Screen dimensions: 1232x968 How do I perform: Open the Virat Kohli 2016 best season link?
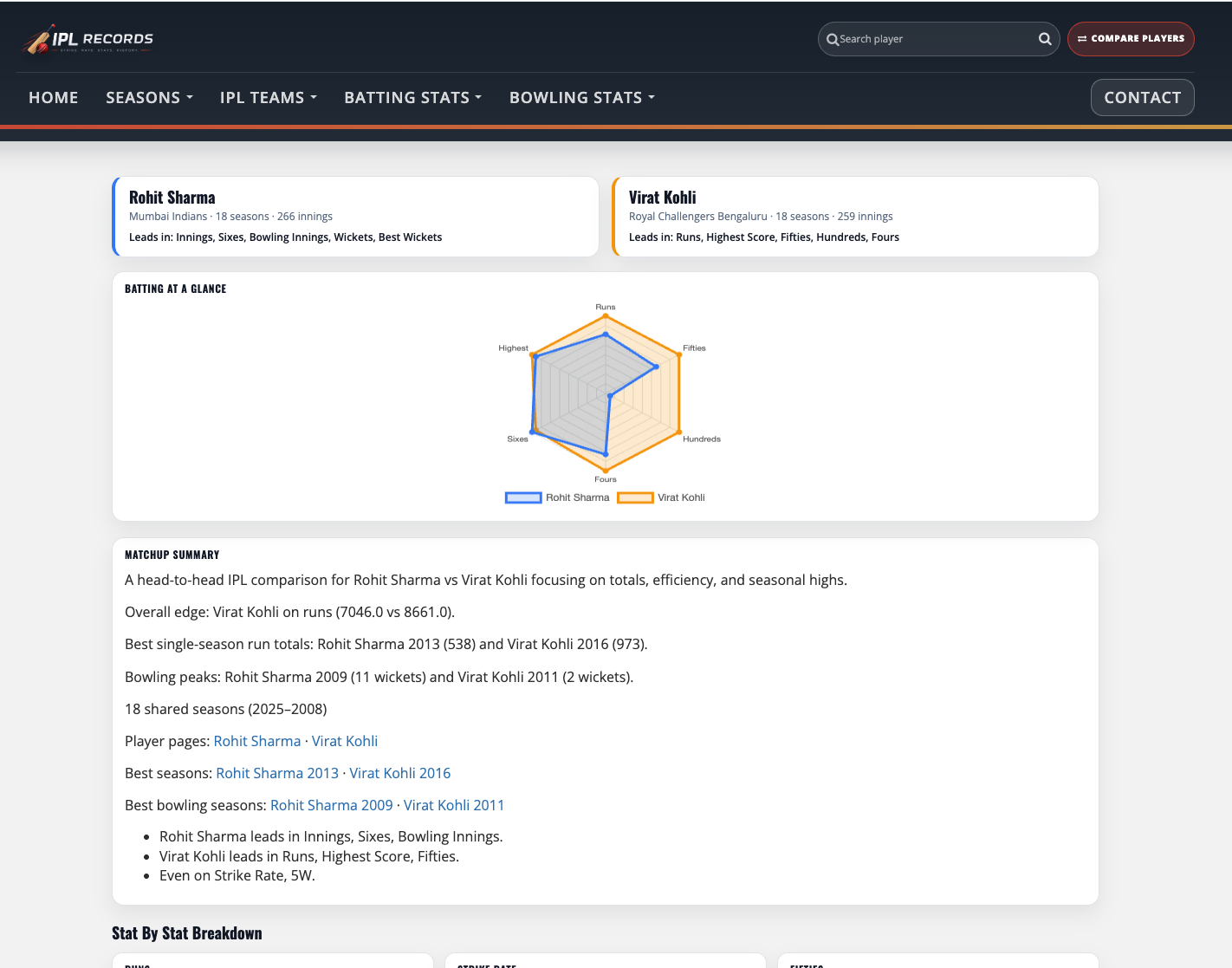[400, 773]
